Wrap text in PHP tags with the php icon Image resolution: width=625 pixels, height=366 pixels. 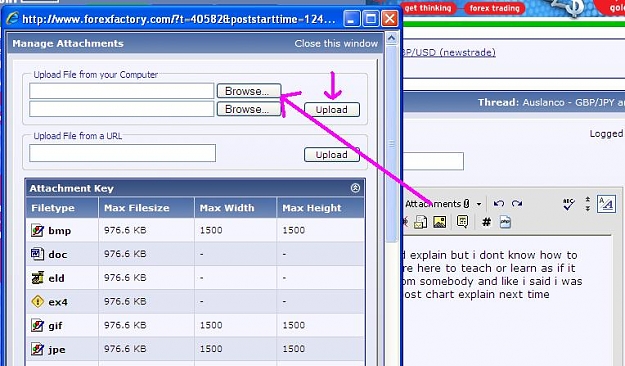coord(505,222)
